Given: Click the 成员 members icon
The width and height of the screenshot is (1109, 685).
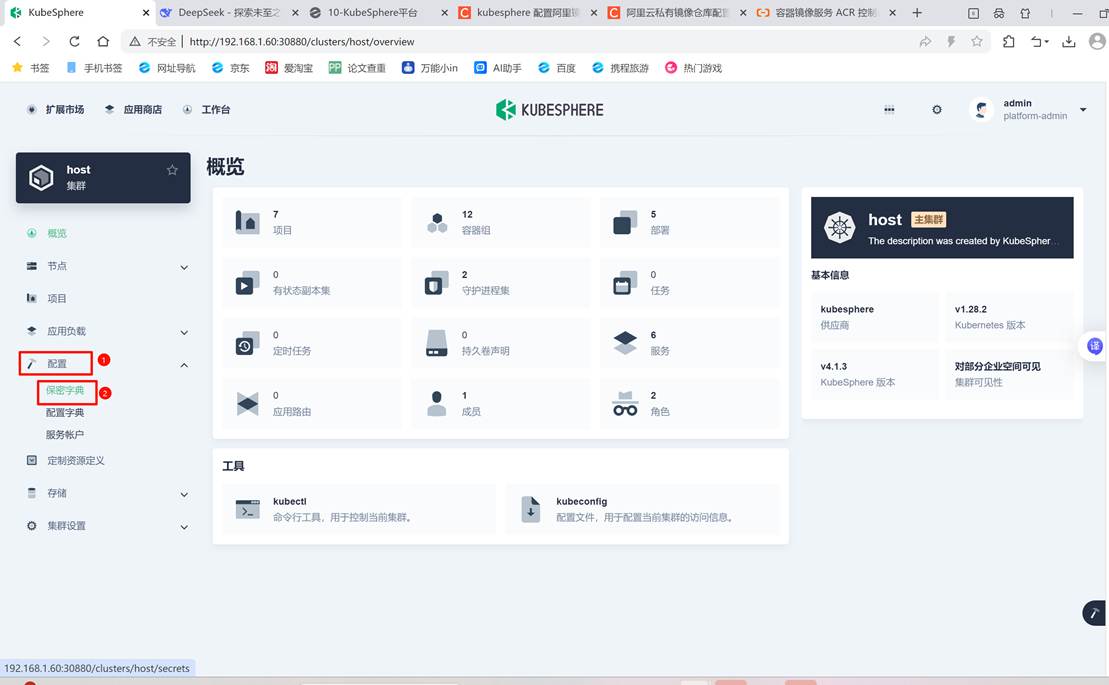Looking at the screenshot, I should 436,403.
